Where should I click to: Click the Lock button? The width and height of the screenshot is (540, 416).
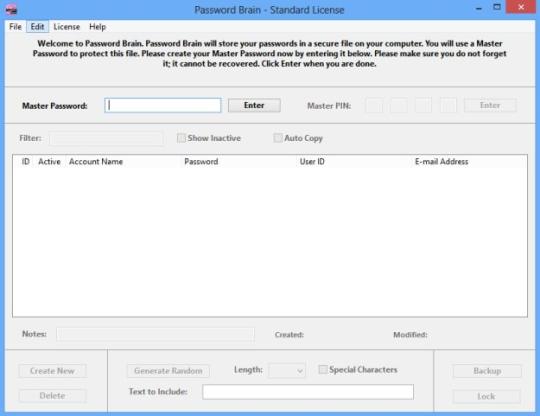pos(486,396)
